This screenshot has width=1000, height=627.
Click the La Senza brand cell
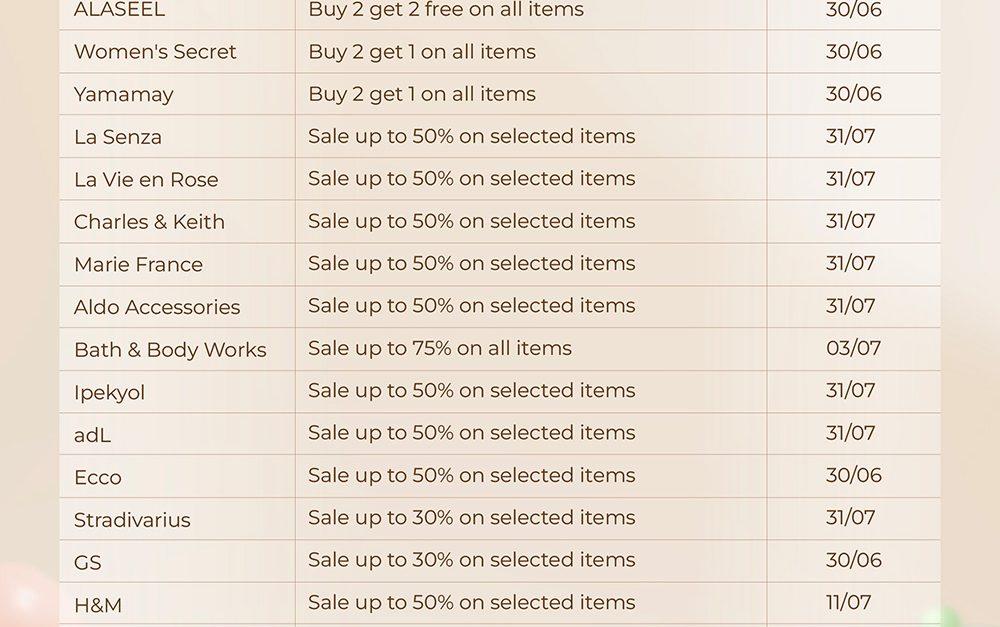[177, 136]
